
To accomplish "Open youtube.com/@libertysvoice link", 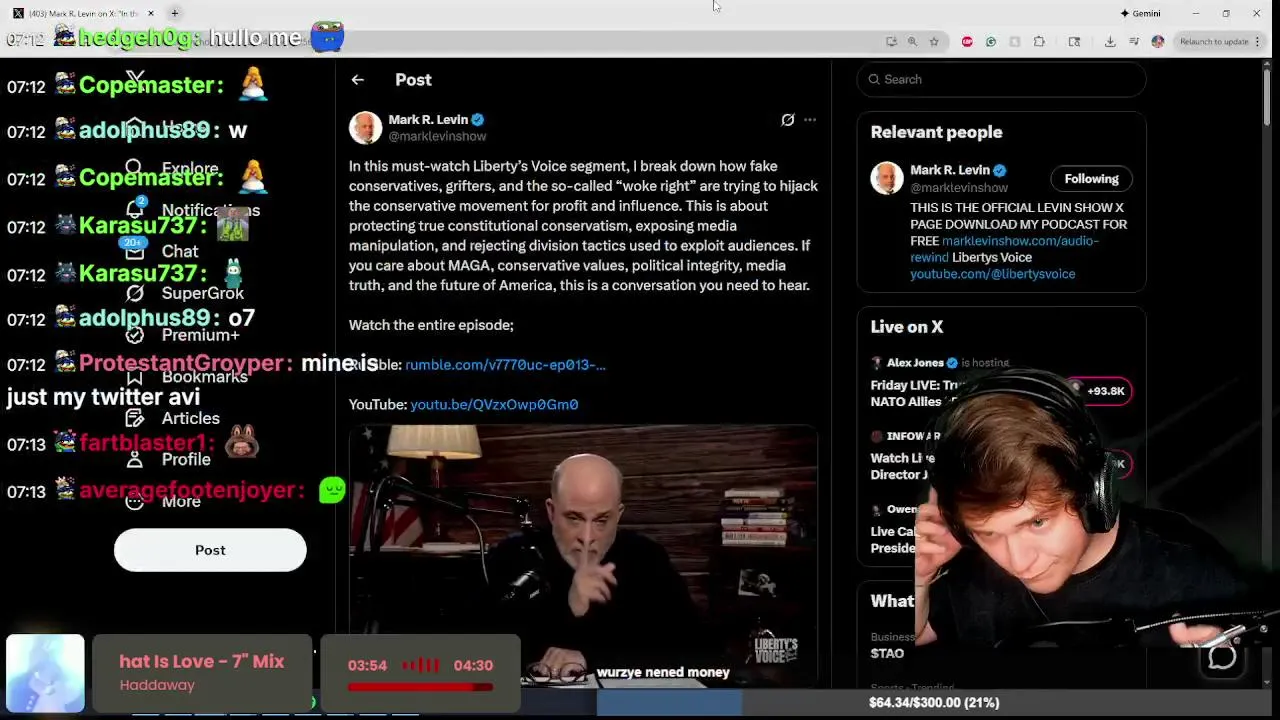I will coord(992,274).
